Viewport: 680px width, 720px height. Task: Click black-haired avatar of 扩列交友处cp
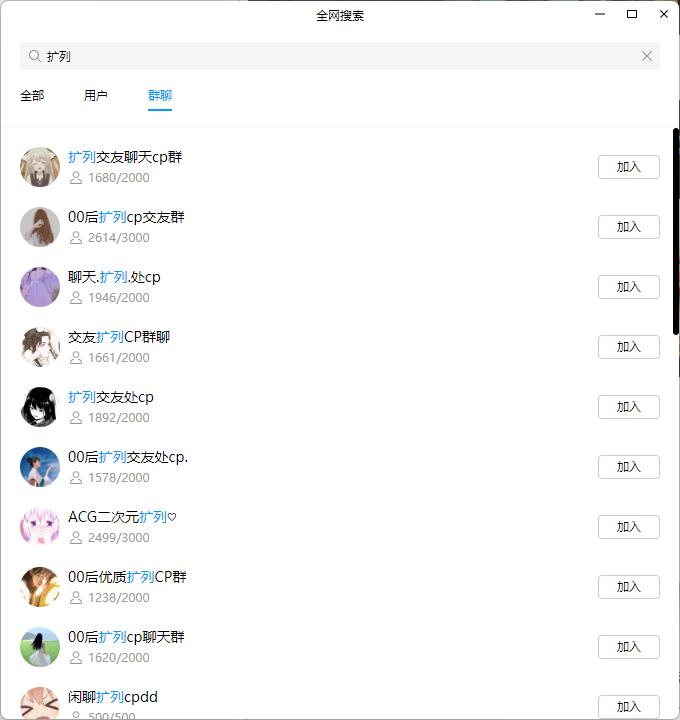point(40,407)
